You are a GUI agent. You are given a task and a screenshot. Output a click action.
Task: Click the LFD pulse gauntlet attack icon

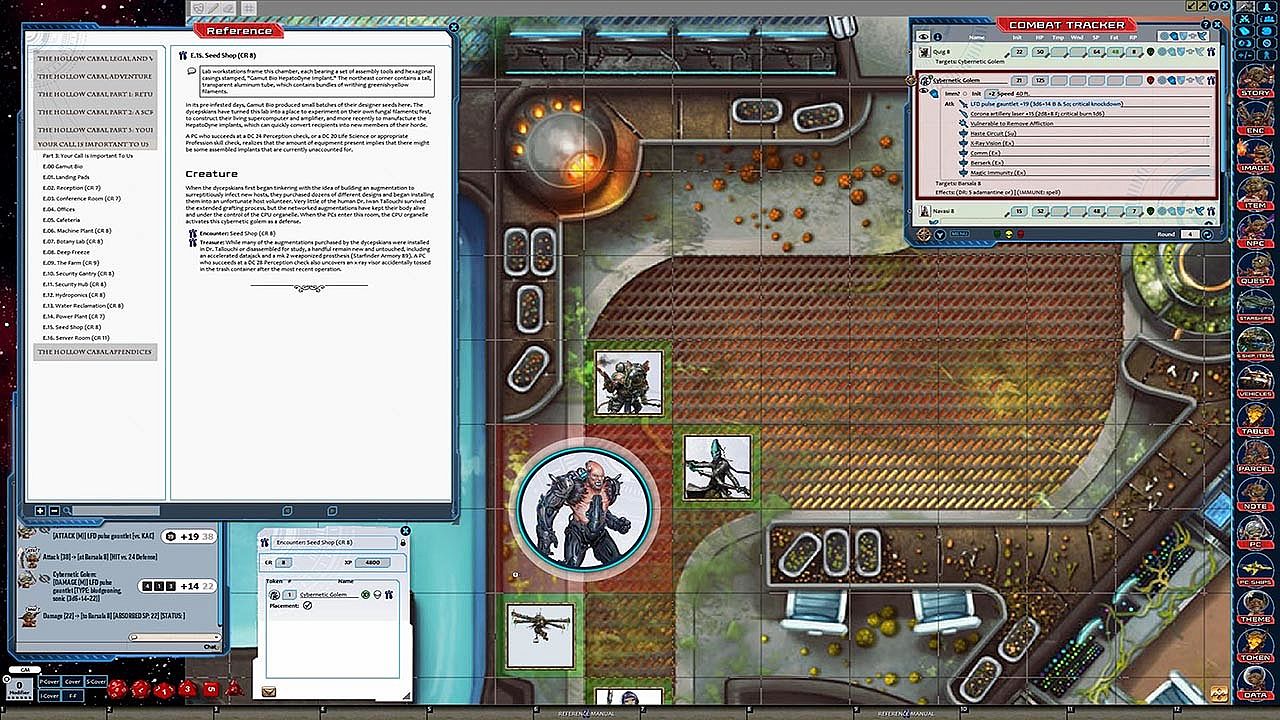tap(963, 103)
